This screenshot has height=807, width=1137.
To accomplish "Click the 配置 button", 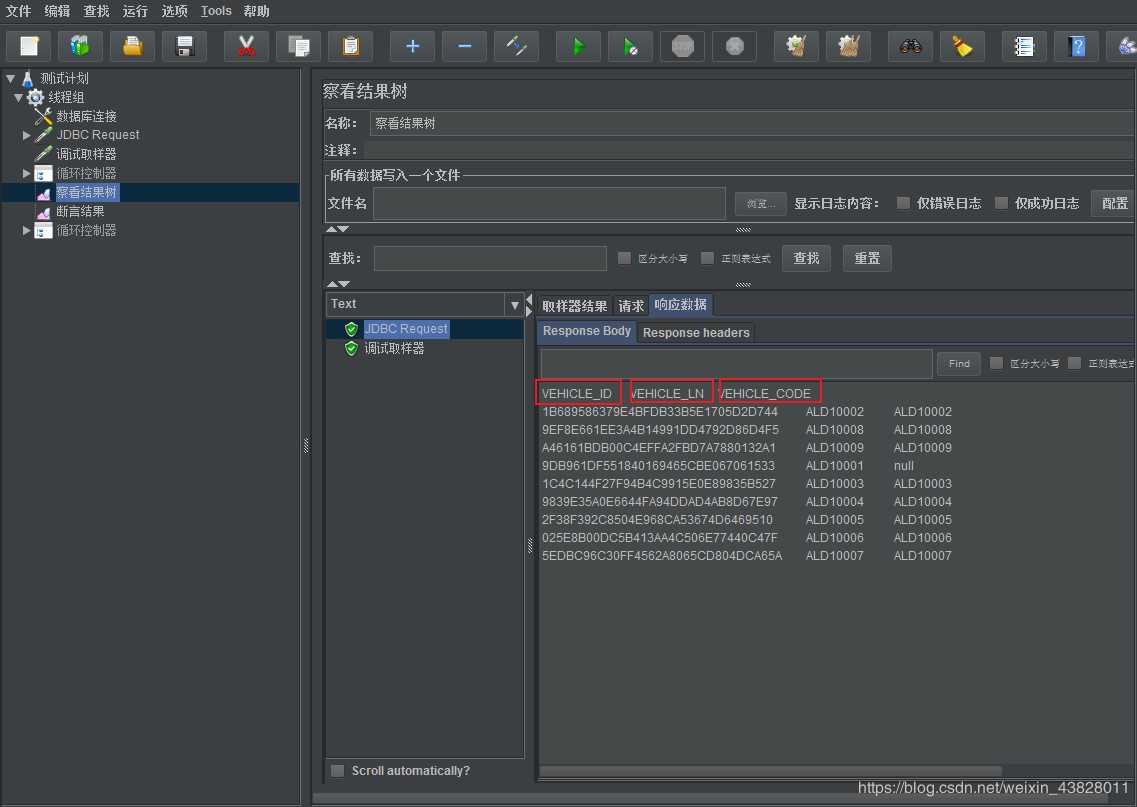I will coord(1114,203).
